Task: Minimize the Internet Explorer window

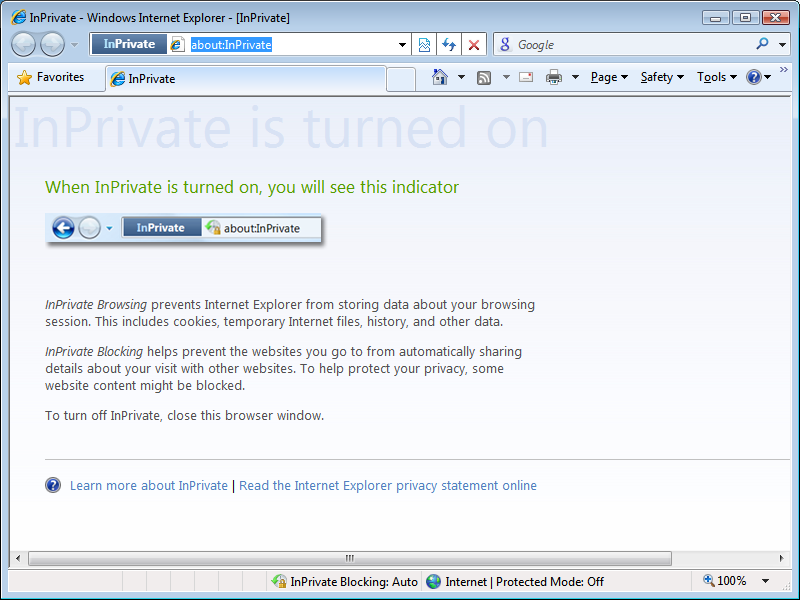Action: pos(715,18)
